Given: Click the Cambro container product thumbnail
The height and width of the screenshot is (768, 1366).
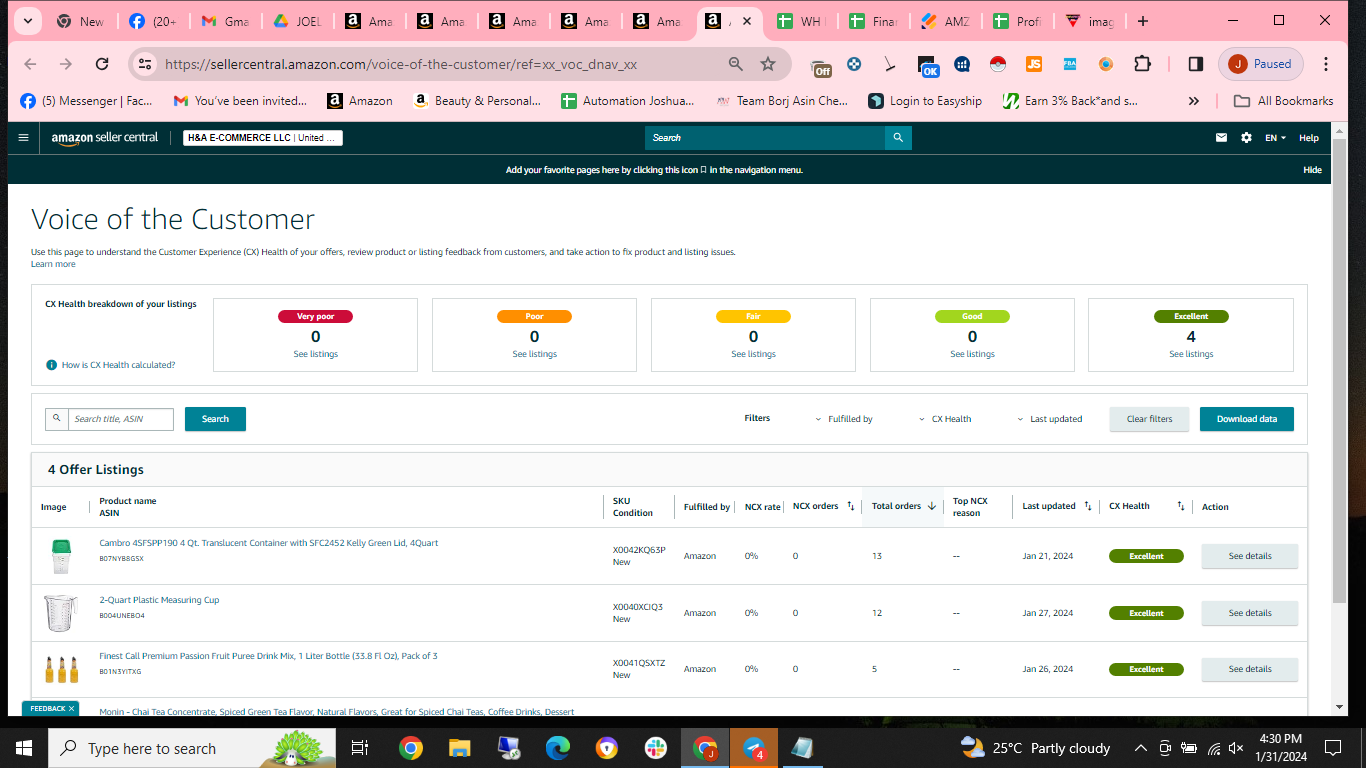Looking at the screenshot, I should (x=61, y=556).
